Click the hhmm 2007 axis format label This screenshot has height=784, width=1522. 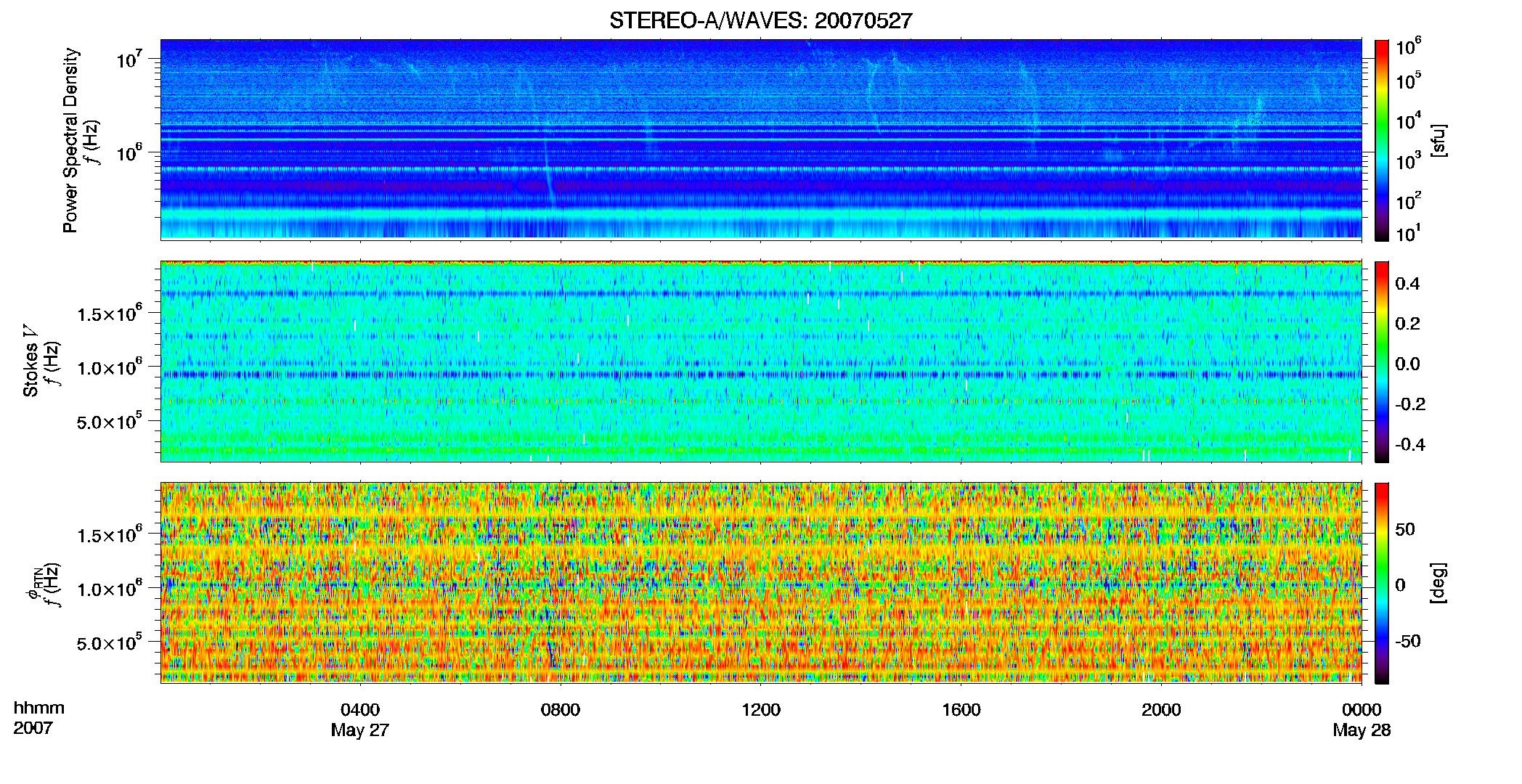tap(39, 718)
